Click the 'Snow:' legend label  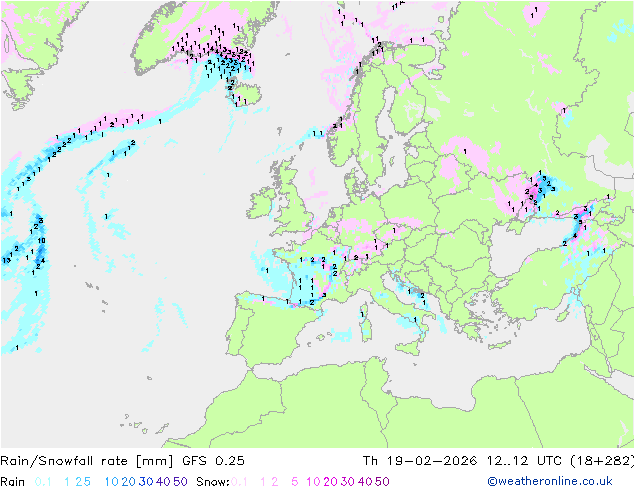(213, 482)
